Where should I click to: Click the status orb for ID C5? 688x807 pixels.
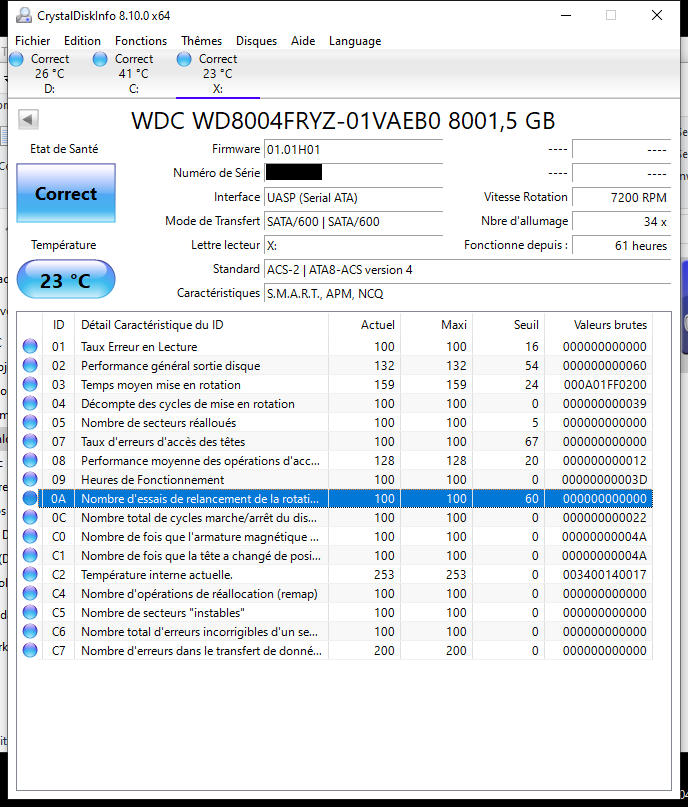30,612
